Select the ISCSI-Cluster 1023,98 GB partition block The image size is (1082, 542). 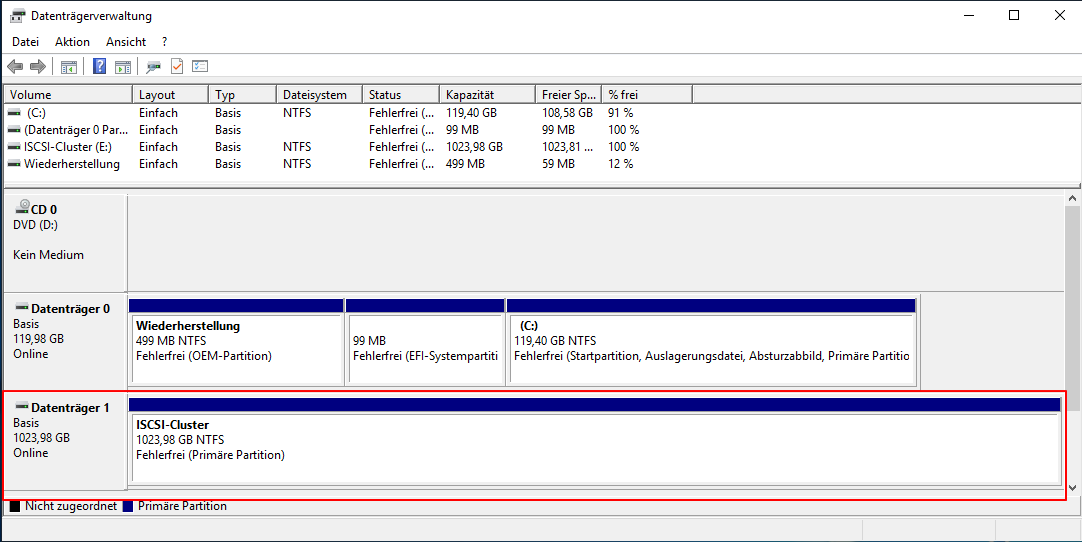pos(595,440)
